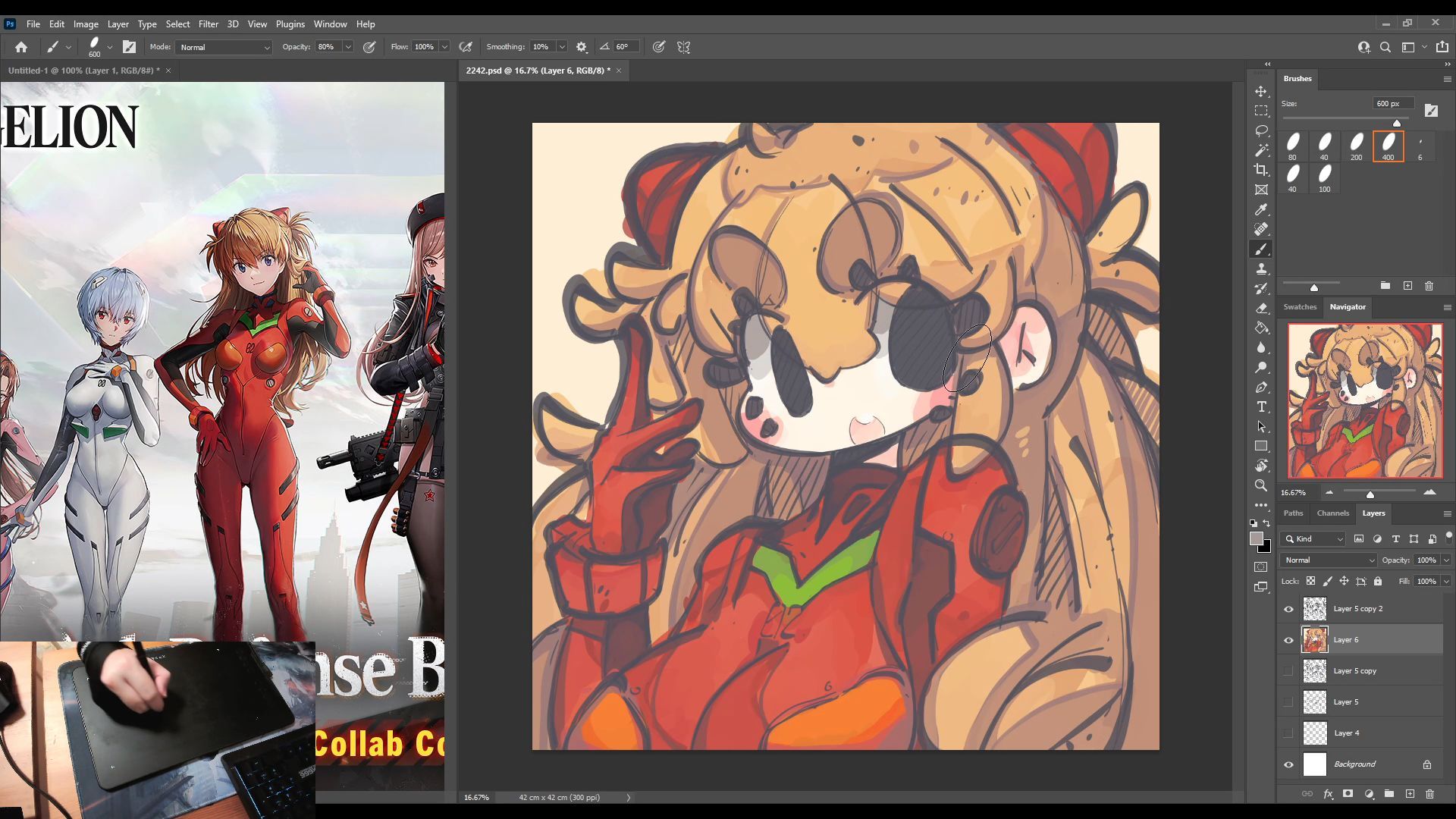Select the Eyedropper tool
Screen dimensions: 1456x819
tap(1261, 210)
